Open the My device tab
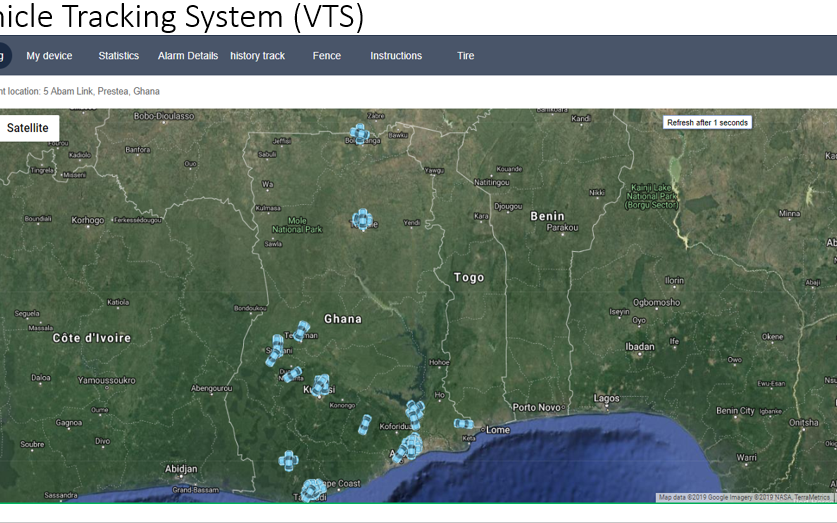This screenshot has height=523, width=837. tap(49, 56)
